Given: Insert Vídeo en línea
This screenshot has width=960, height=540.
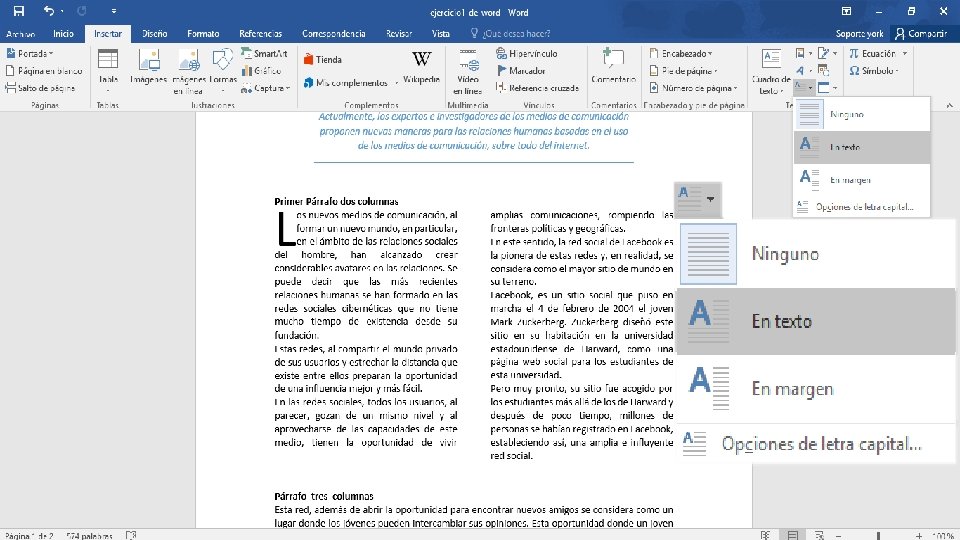Looking at the screenshot, I should 468,70.
